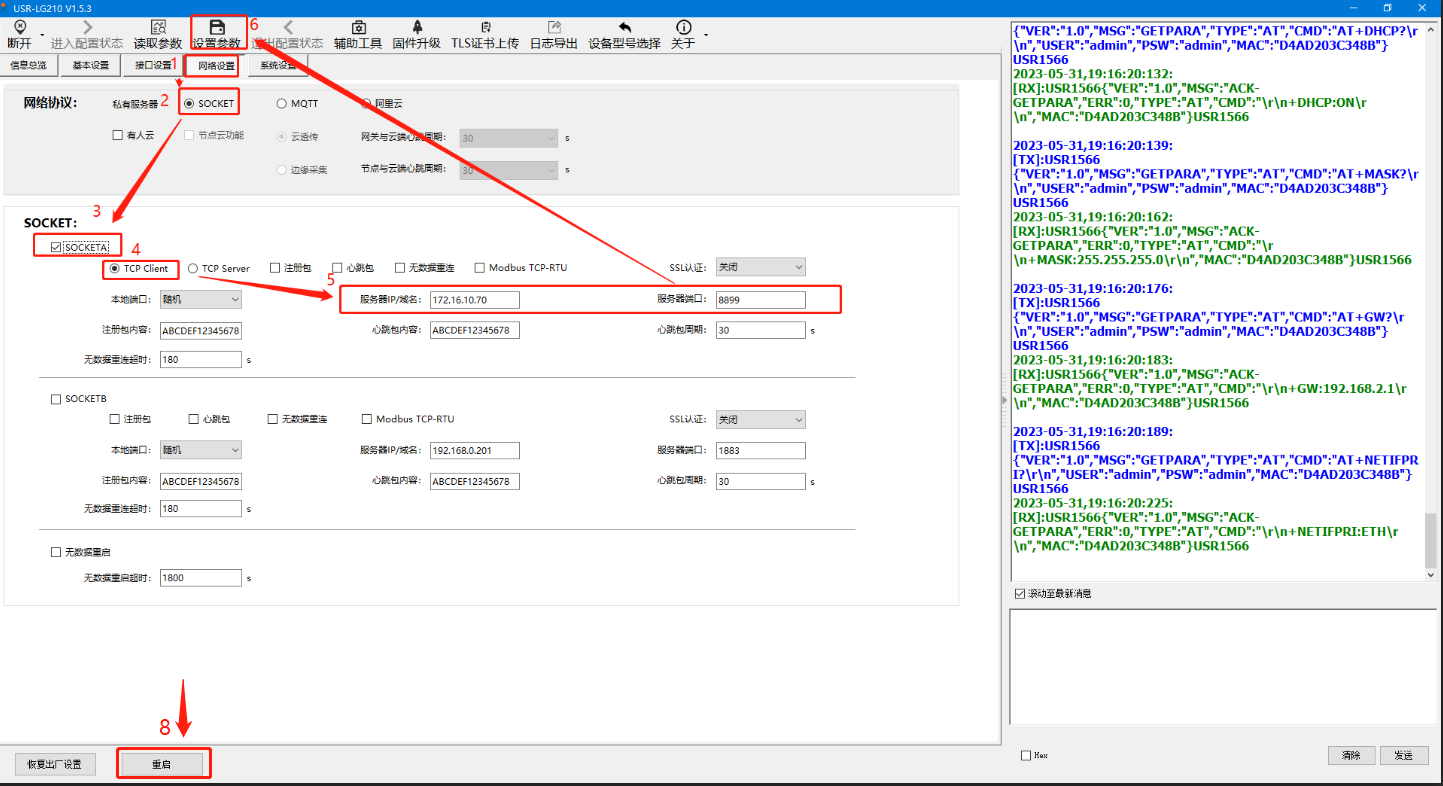1443x786 pixels.
Task: Click the 设置参数 save parameters icon
Action: (216, 27)
